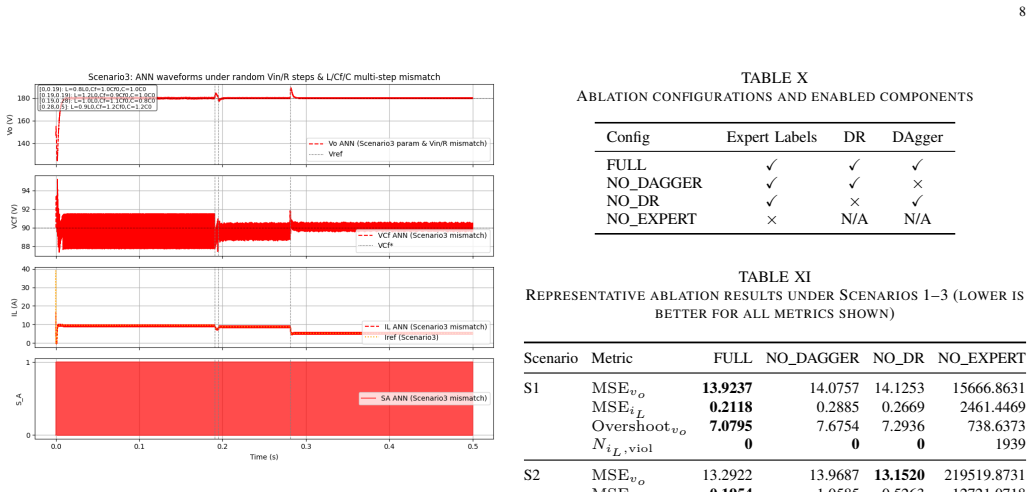
Task: Click the page number 8
Action: [1022, 11]
